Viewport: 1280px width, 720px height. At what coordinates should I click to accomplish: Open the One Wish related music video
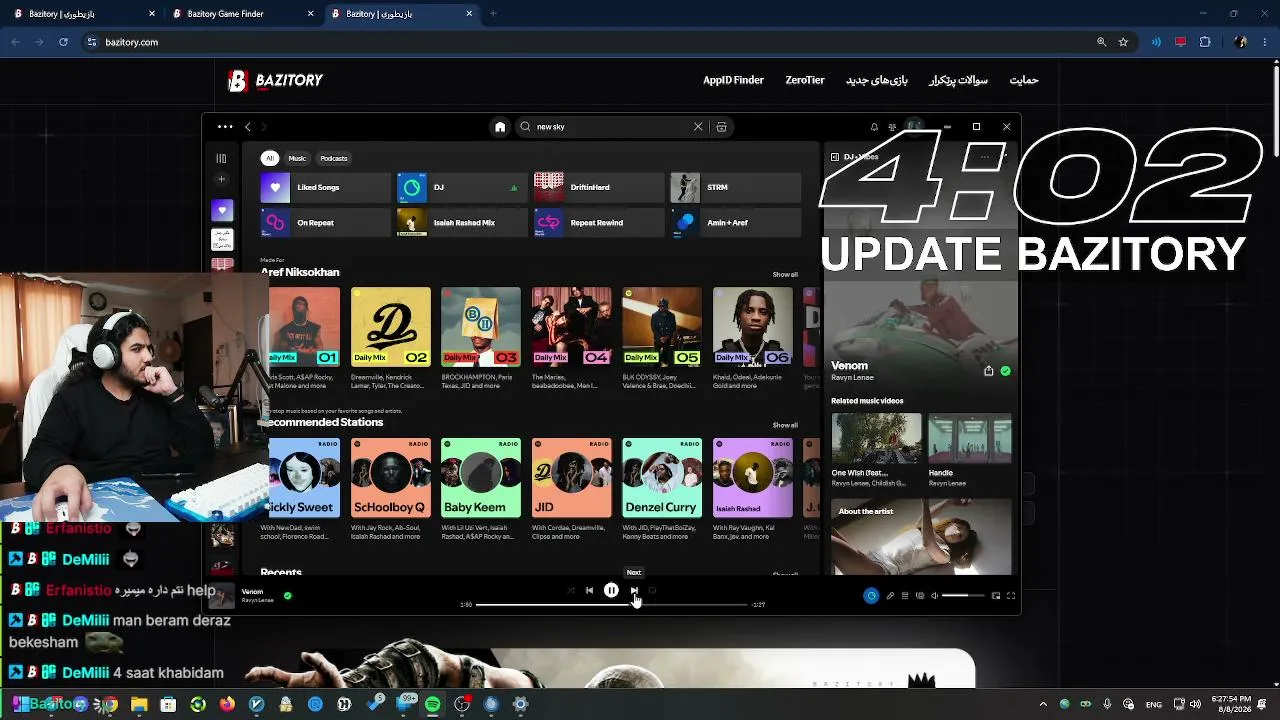click(x=876, y=439)
